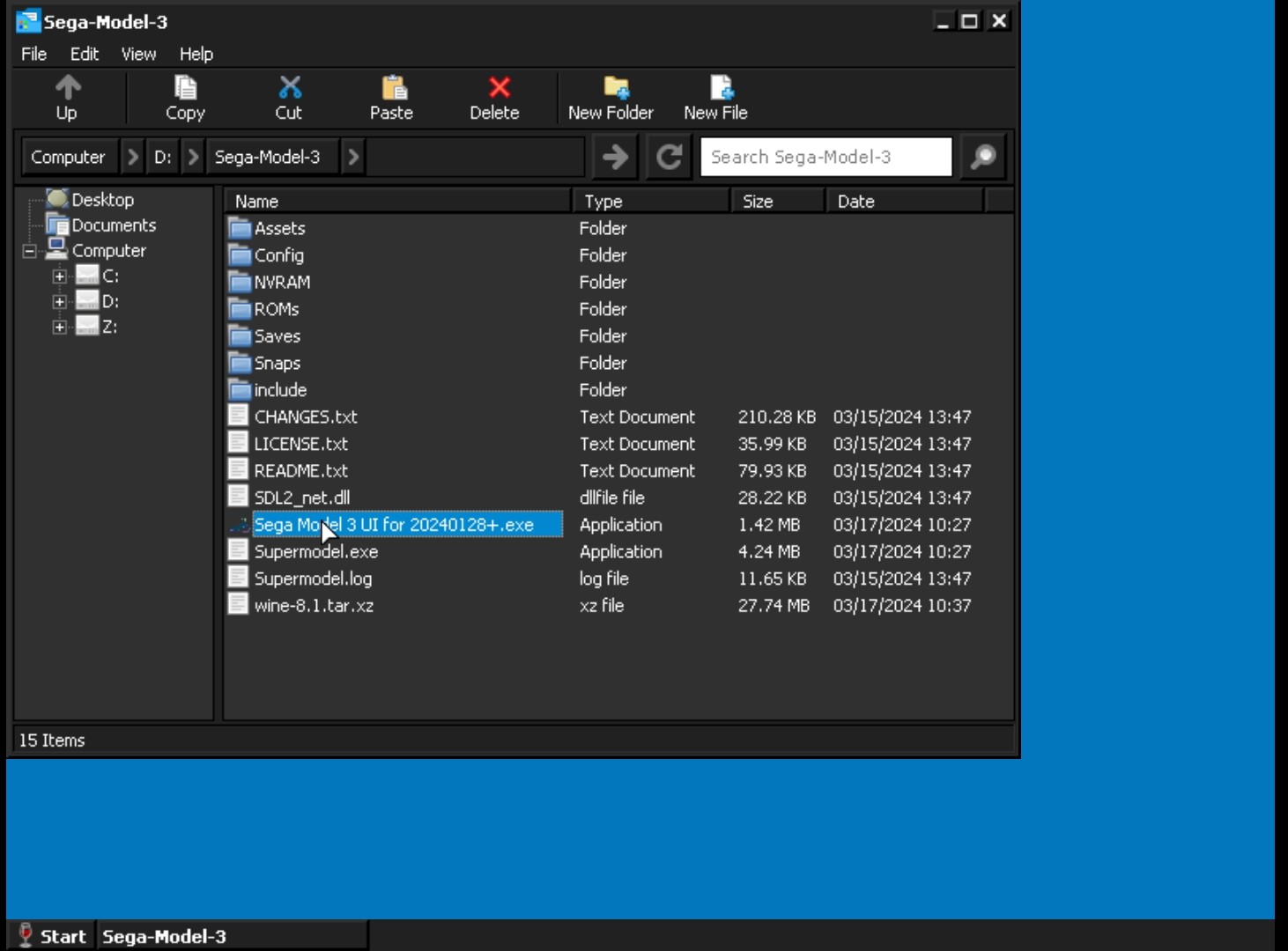Click the Computer breadcrumb button
This screenshot has height=951, width=1288.
[x=69, y=157]
